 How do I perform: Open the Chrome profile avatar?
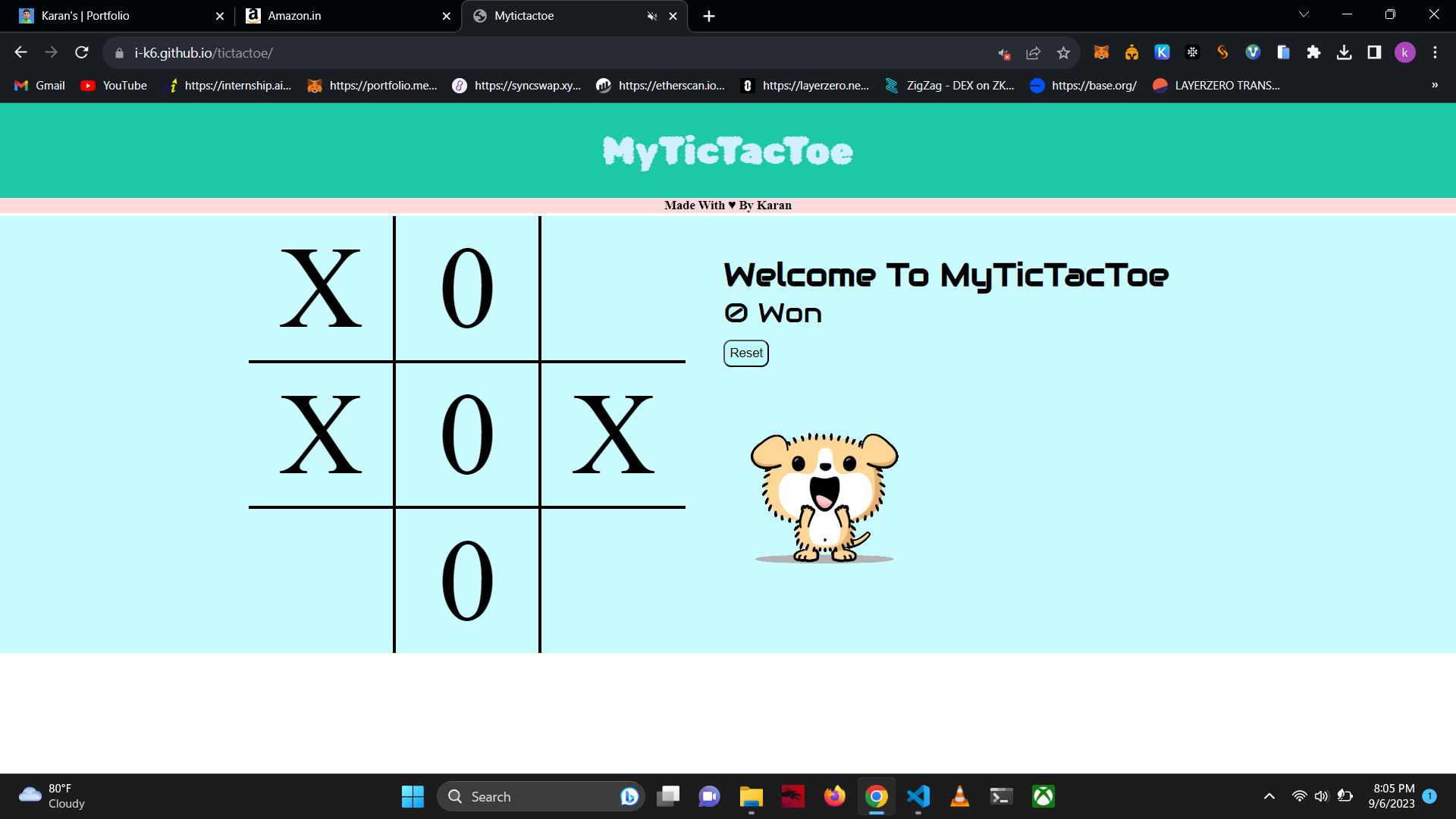tap(1404, 52)
